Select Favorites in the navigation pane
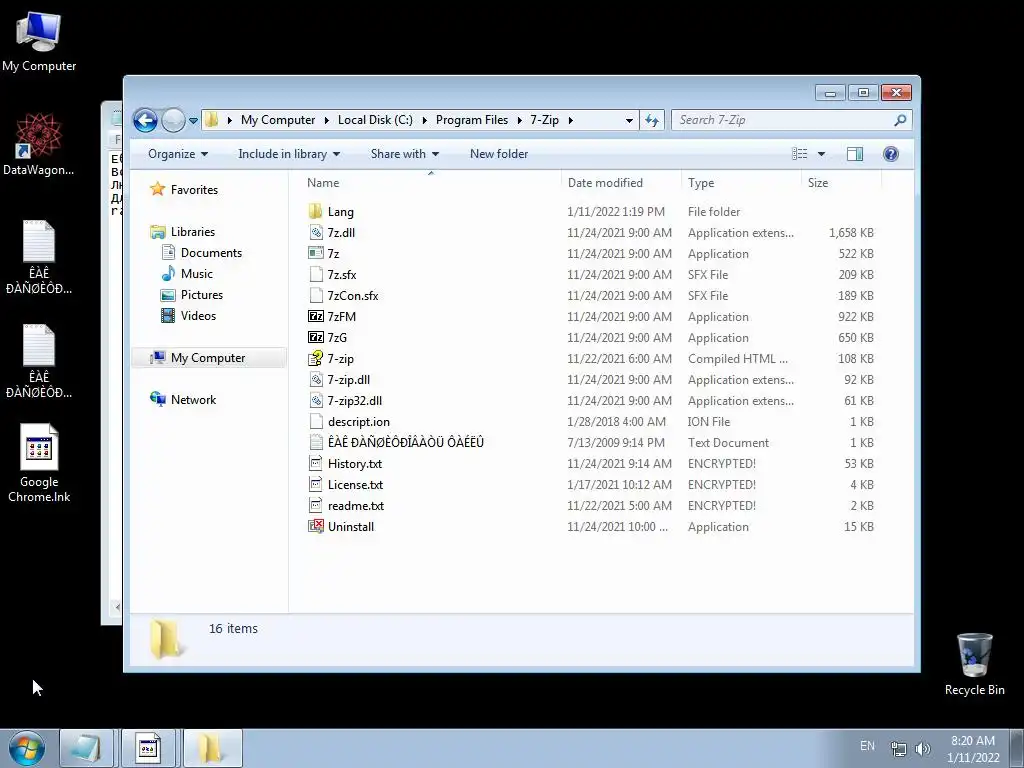Image resolution: width=1024 pixels, height=768 pixels. (x=194, y=189)
